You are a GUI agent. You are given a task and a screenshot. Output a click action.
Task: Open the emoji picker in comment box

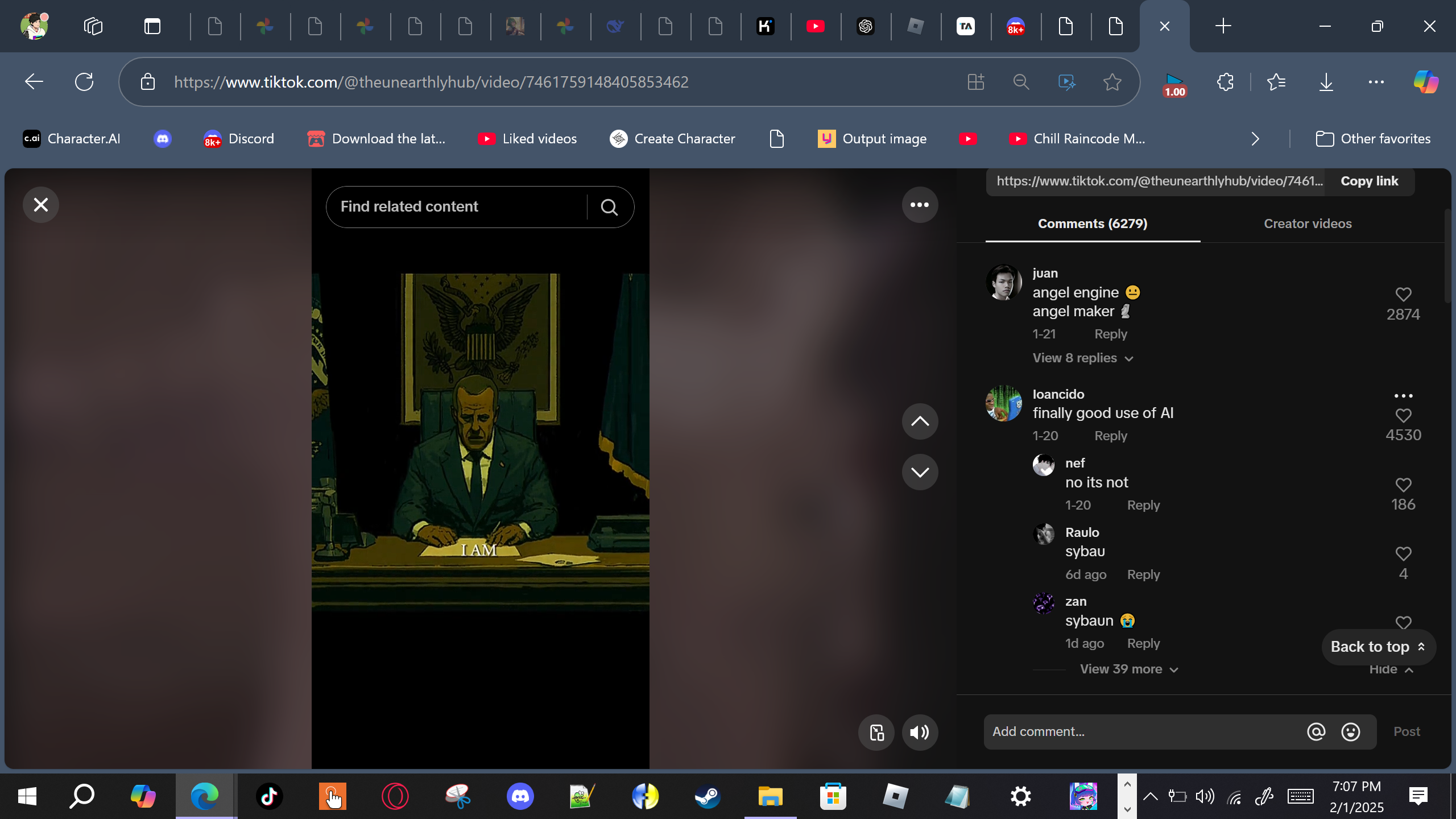1350,732
